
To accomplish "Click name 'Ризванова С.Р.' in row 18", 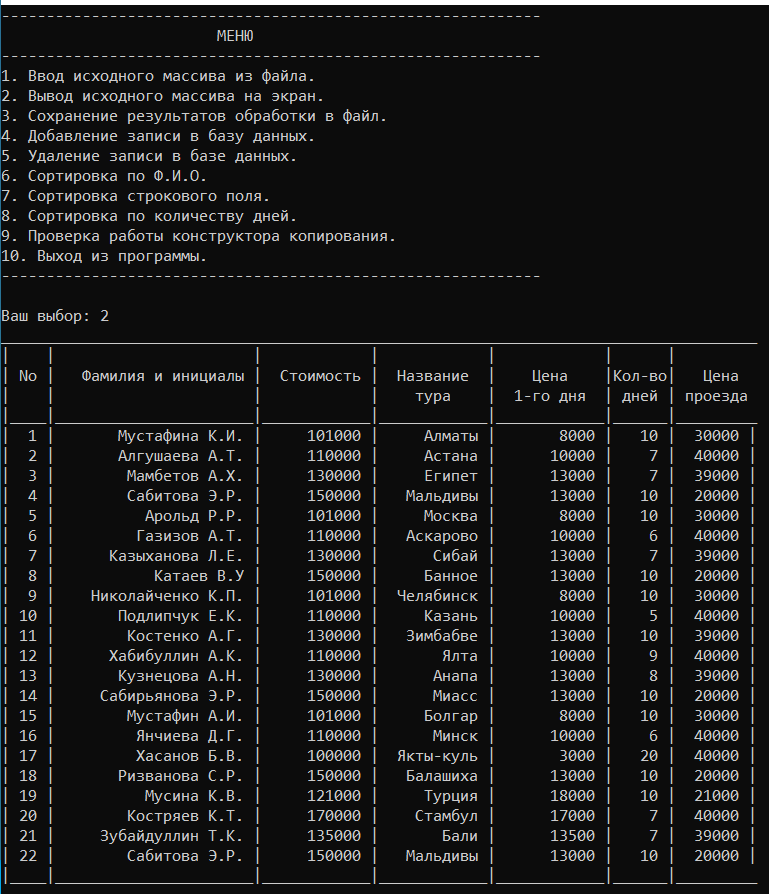I will coord(180,775).
